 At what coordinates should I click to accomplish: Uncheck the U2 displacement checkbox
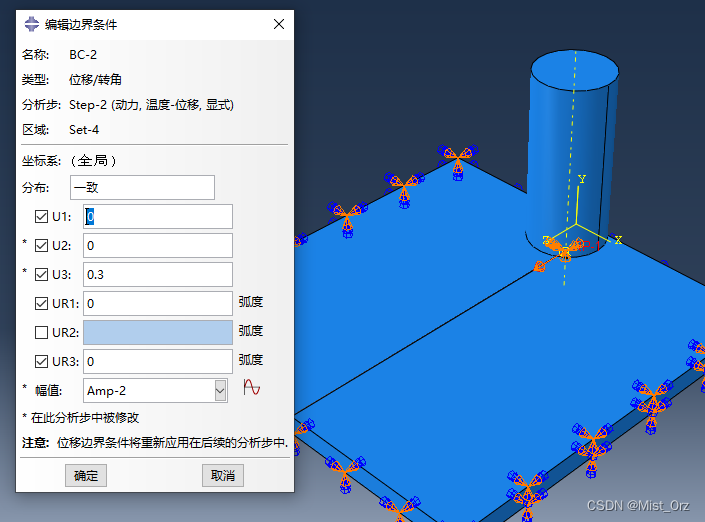41,245
